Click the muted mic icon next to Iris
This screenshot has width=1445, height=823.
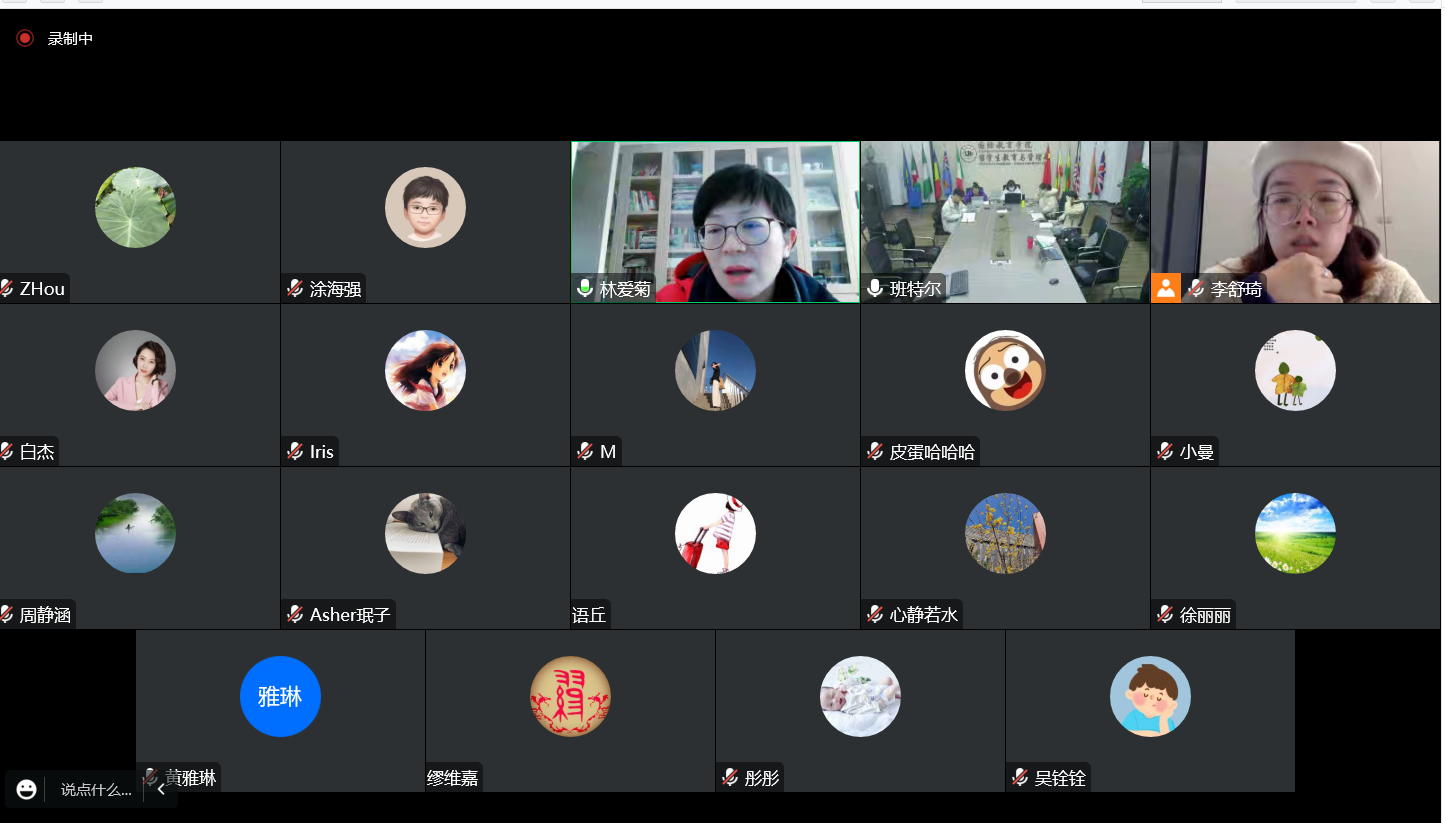click(x=295, y=452)
